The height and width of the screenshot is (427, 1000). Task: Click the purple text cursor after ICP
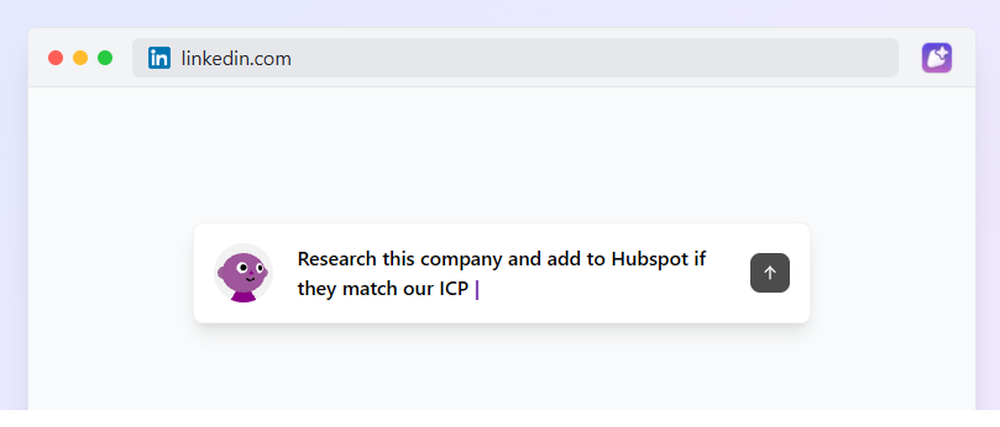(x=477, y=289)
